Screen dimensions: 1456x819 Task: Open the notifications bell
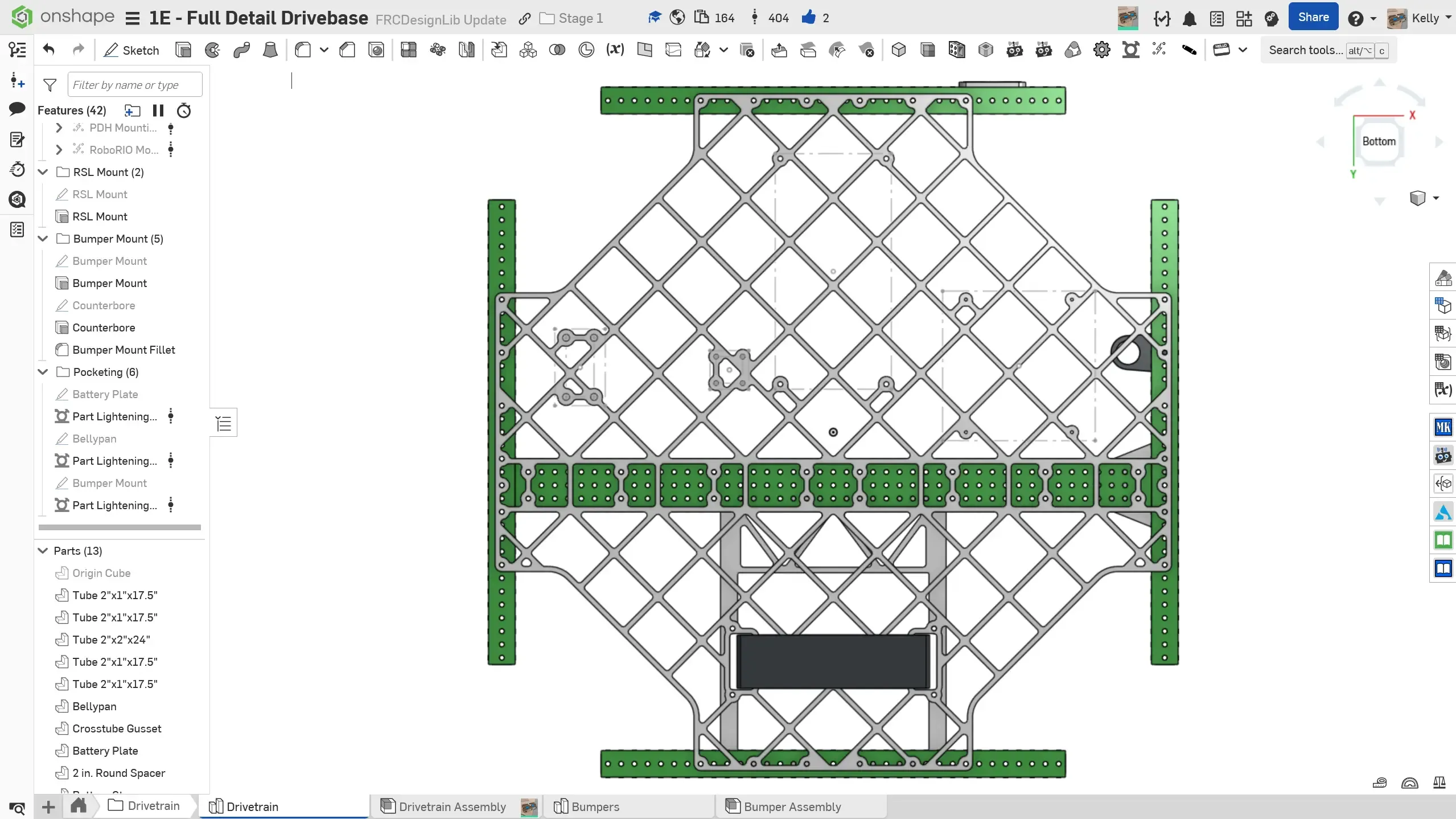click(x=1189, y=19)
